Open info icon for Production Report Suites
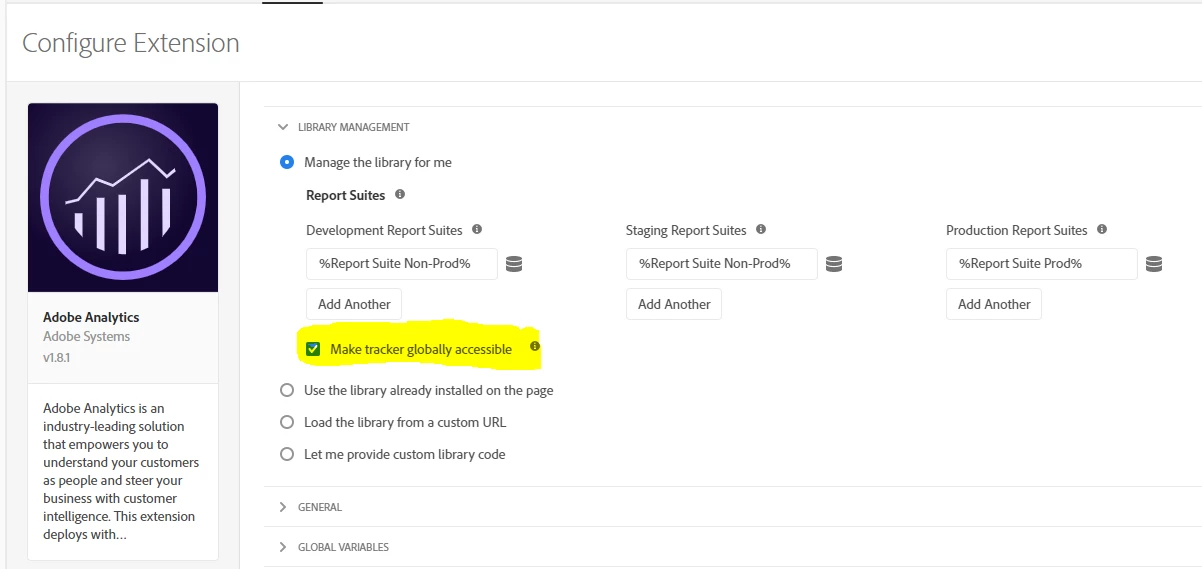The height and width of the screenshot is (569, 1202). click(x=1102, y=229)
